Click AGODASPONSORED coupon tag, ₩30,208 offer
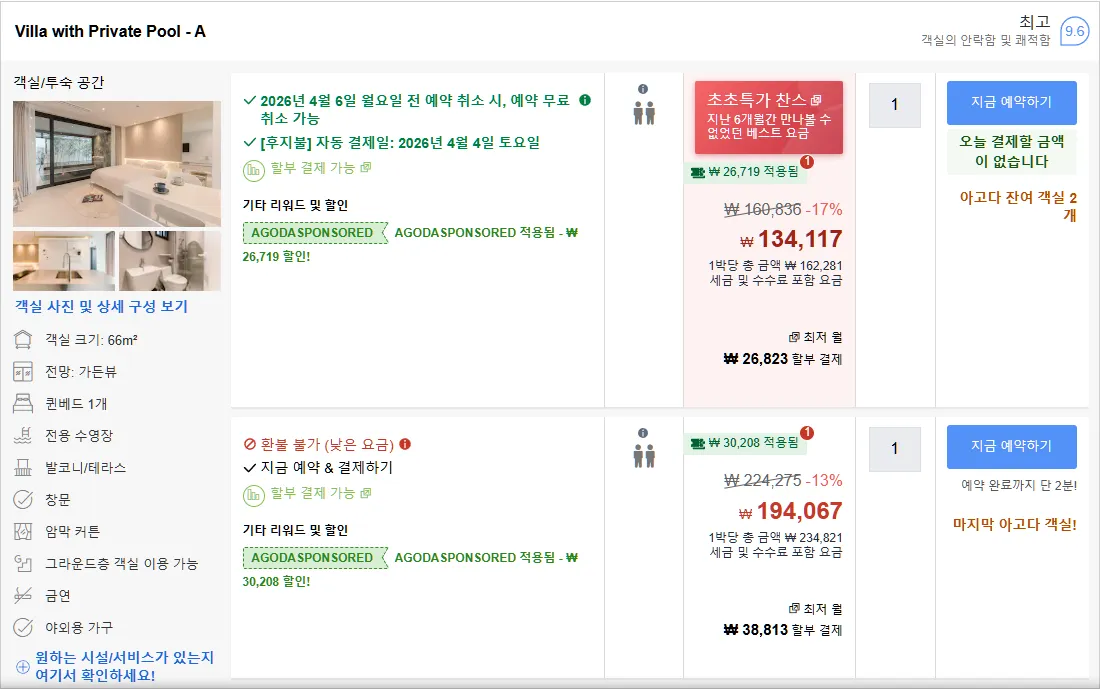 [x=315, y=558]
